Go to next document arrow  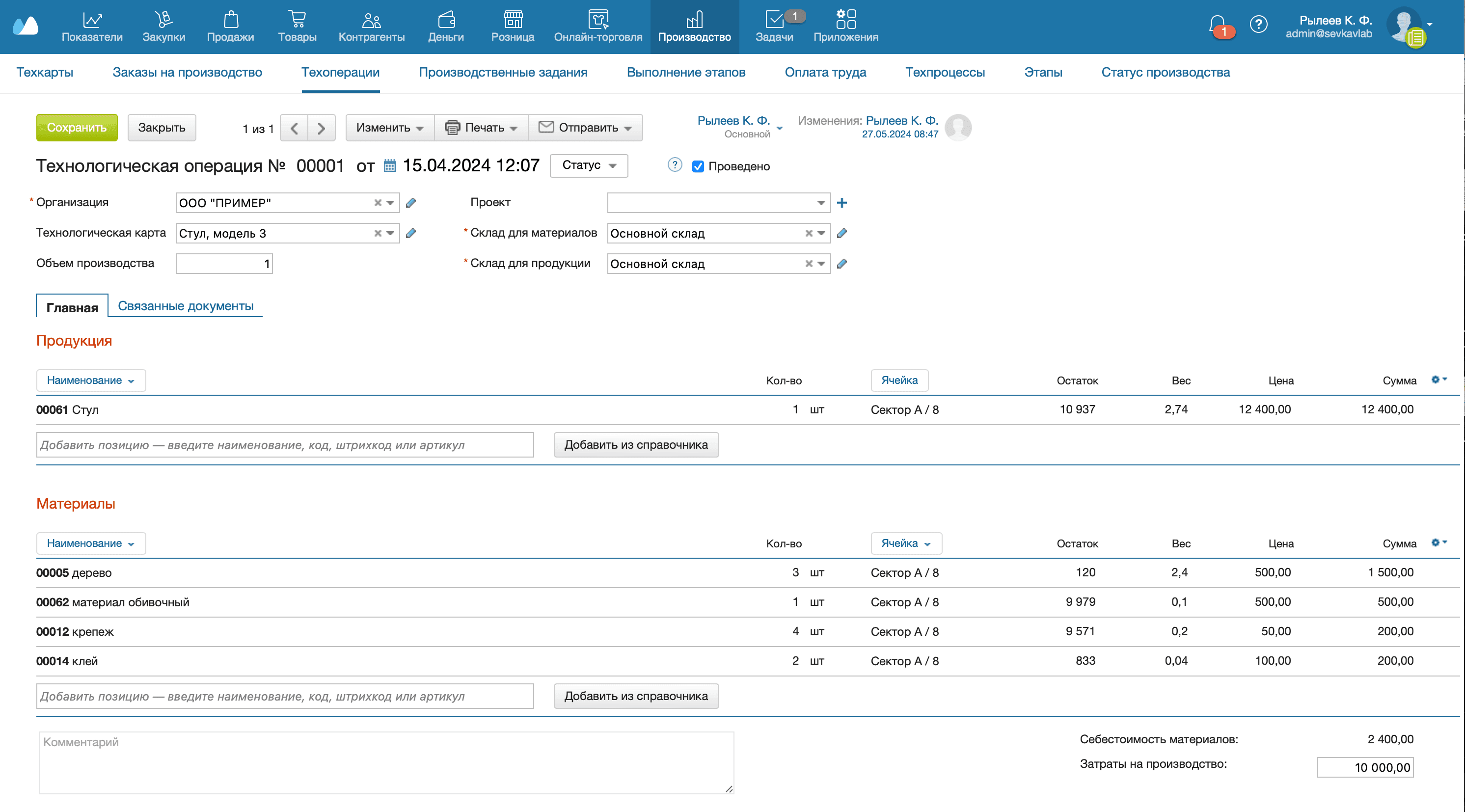coord(321,128)
